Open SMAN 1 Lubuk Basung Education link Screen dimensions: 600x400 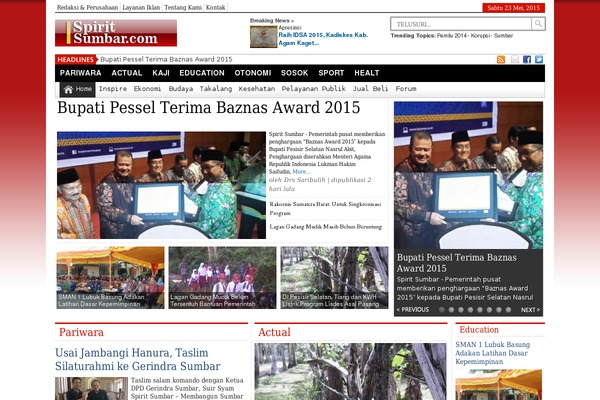click(493, 353)
